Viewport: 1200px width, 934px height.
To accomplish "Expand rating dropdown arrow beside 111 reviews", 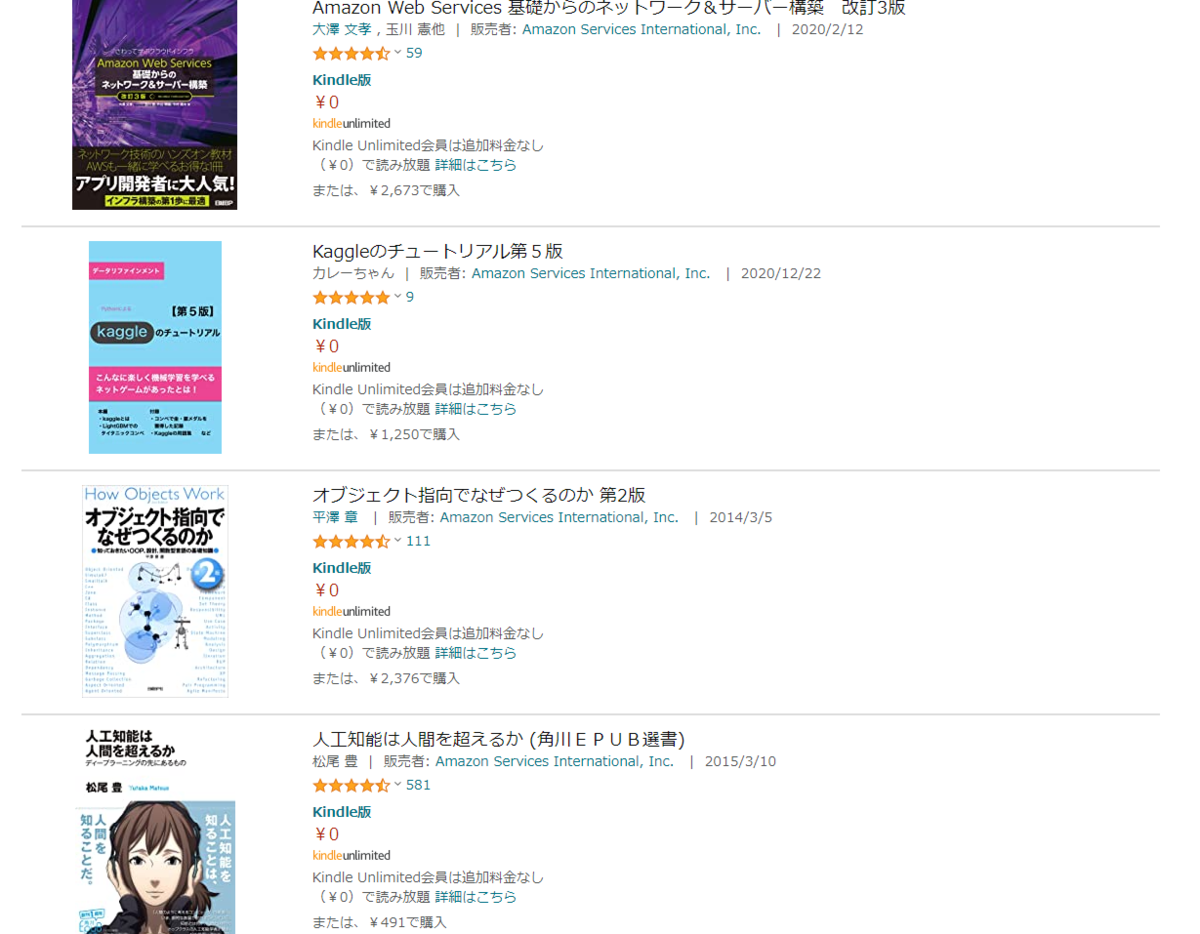I will [x=397, y=540].
